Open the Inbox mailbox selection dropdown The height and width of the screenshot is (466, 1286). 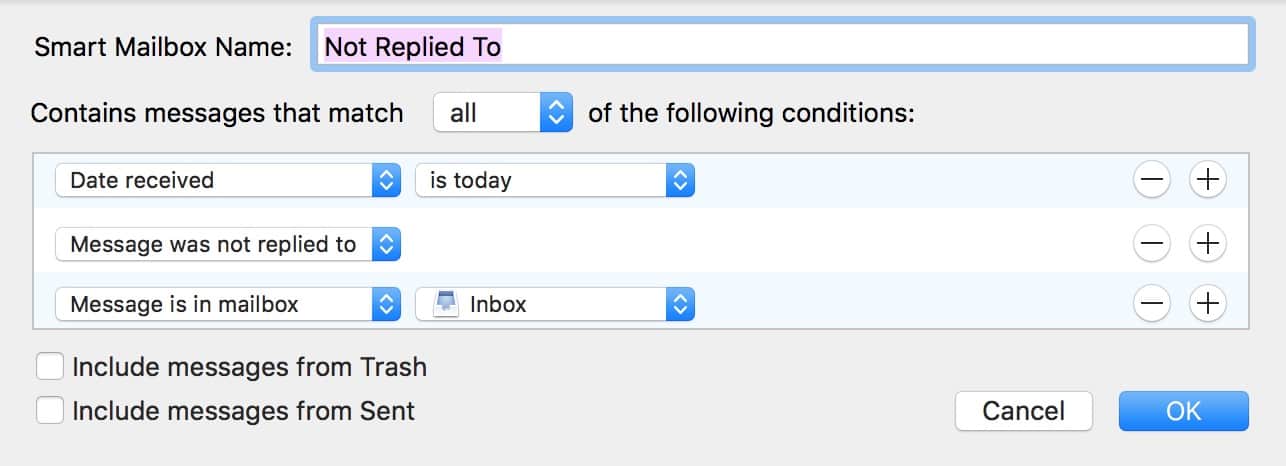point(554,305)
